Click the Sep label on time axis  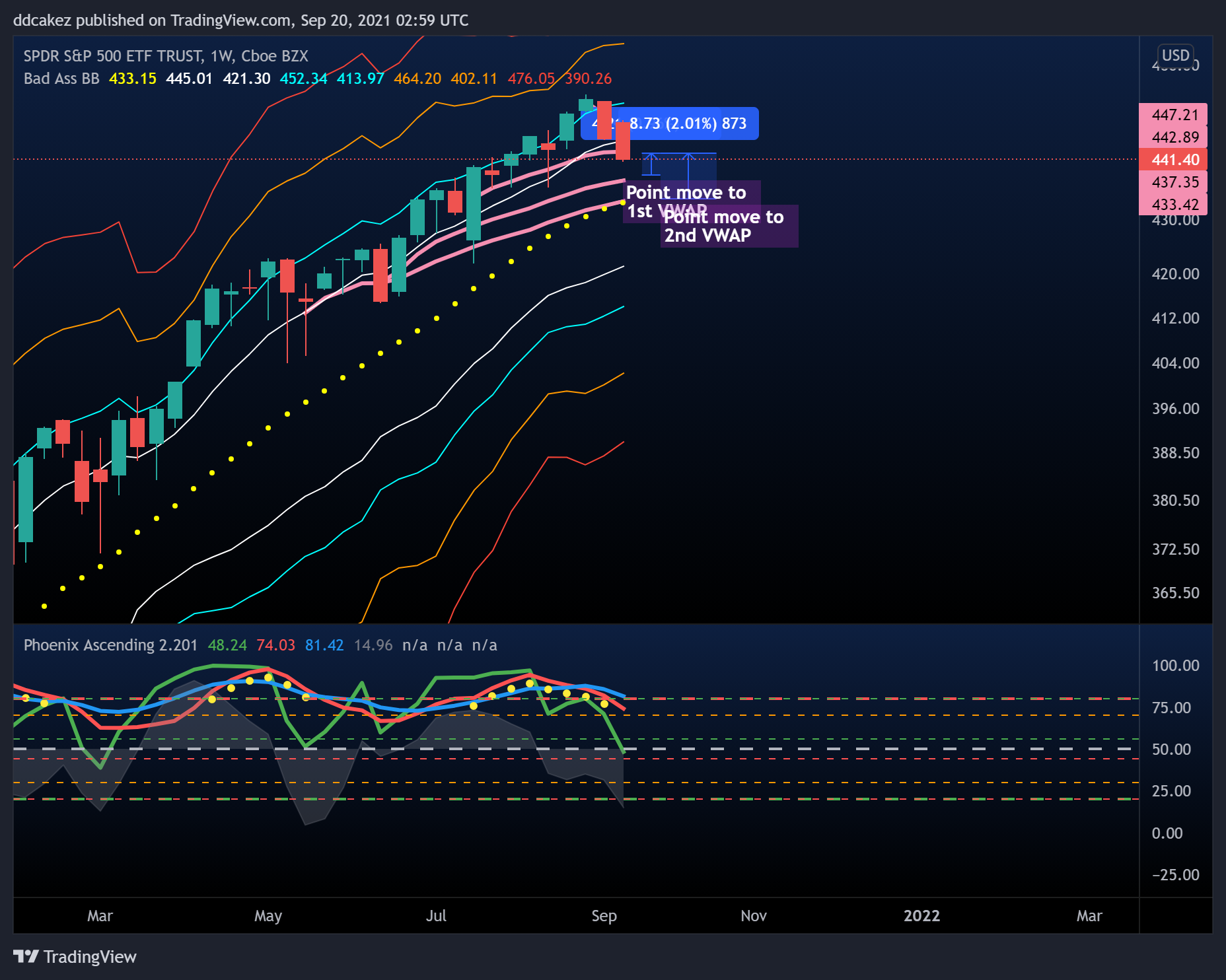click(x=604, y=916)
